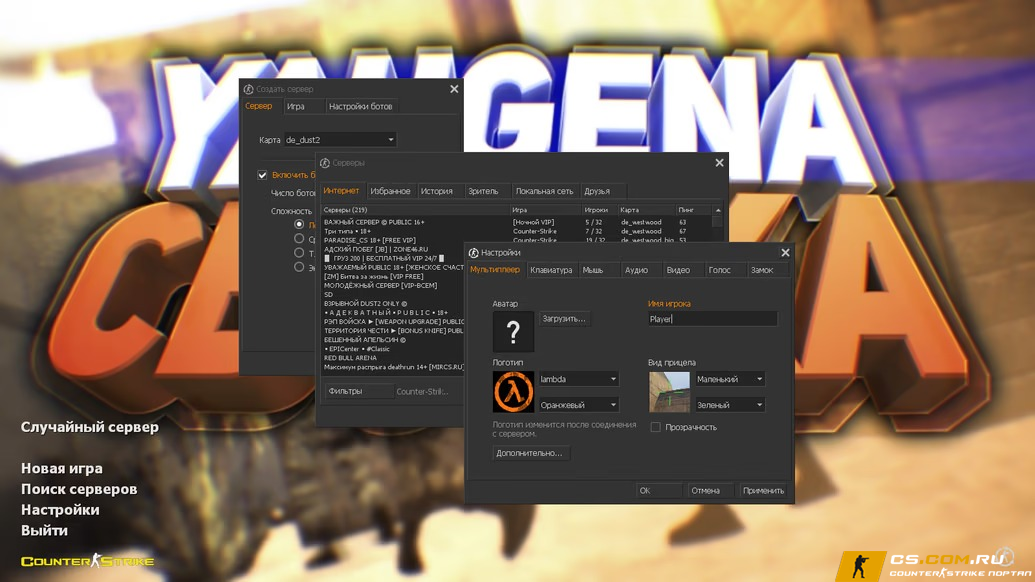Screen dimensions: 1035x582
Task: Select Поиск серверов menu item
Action: coord(79,489)
